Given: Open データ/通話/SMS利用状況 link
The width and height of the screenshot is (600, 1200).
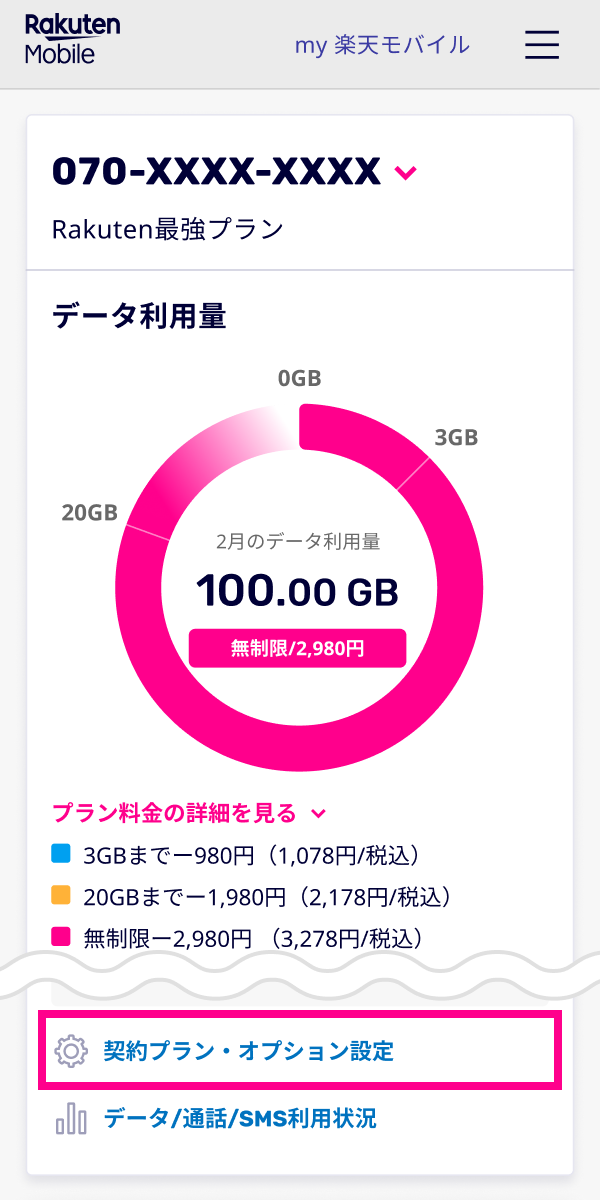Looking at the screenshot, I should [x=240, y=1118].
